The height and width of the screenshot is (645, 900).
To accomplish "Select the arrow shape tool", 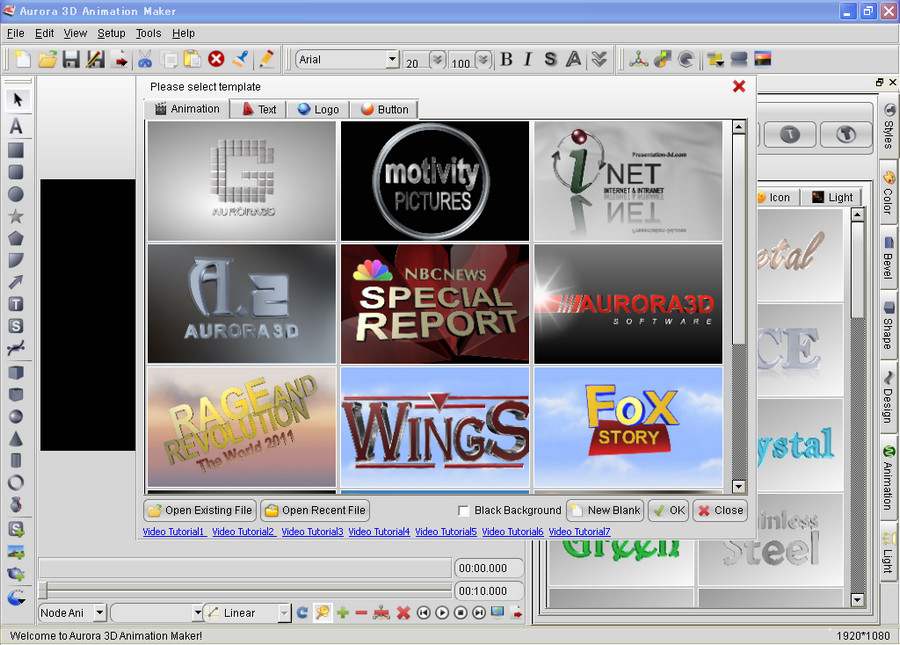I will coord(16,282).
